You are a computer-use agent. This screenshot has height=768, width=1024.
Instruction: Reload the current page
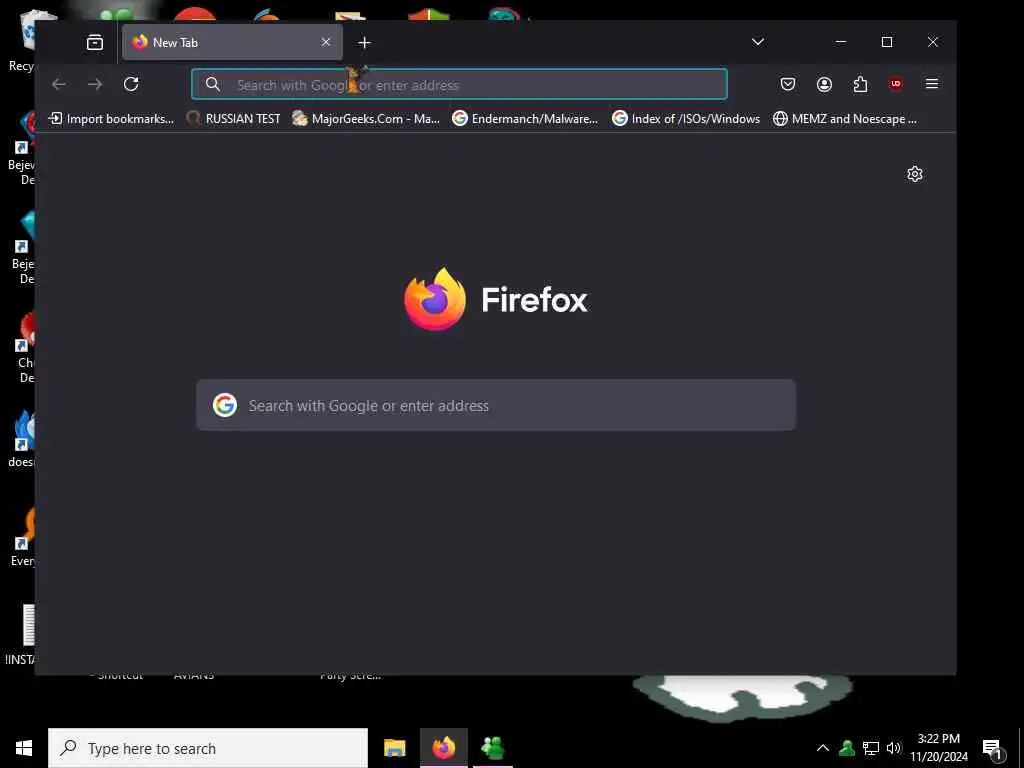[x=131, y=84]
